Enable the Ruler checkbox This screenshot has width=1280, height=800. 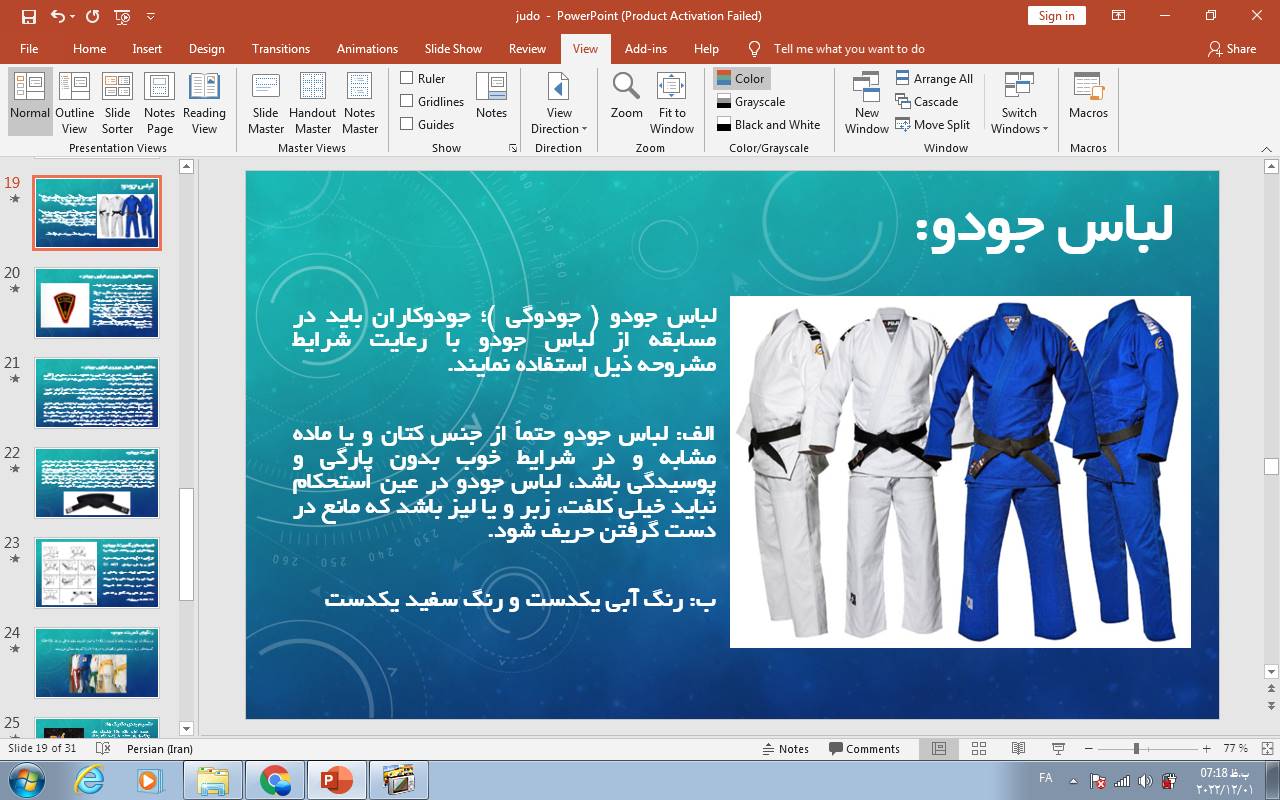[x=407, y=78]
